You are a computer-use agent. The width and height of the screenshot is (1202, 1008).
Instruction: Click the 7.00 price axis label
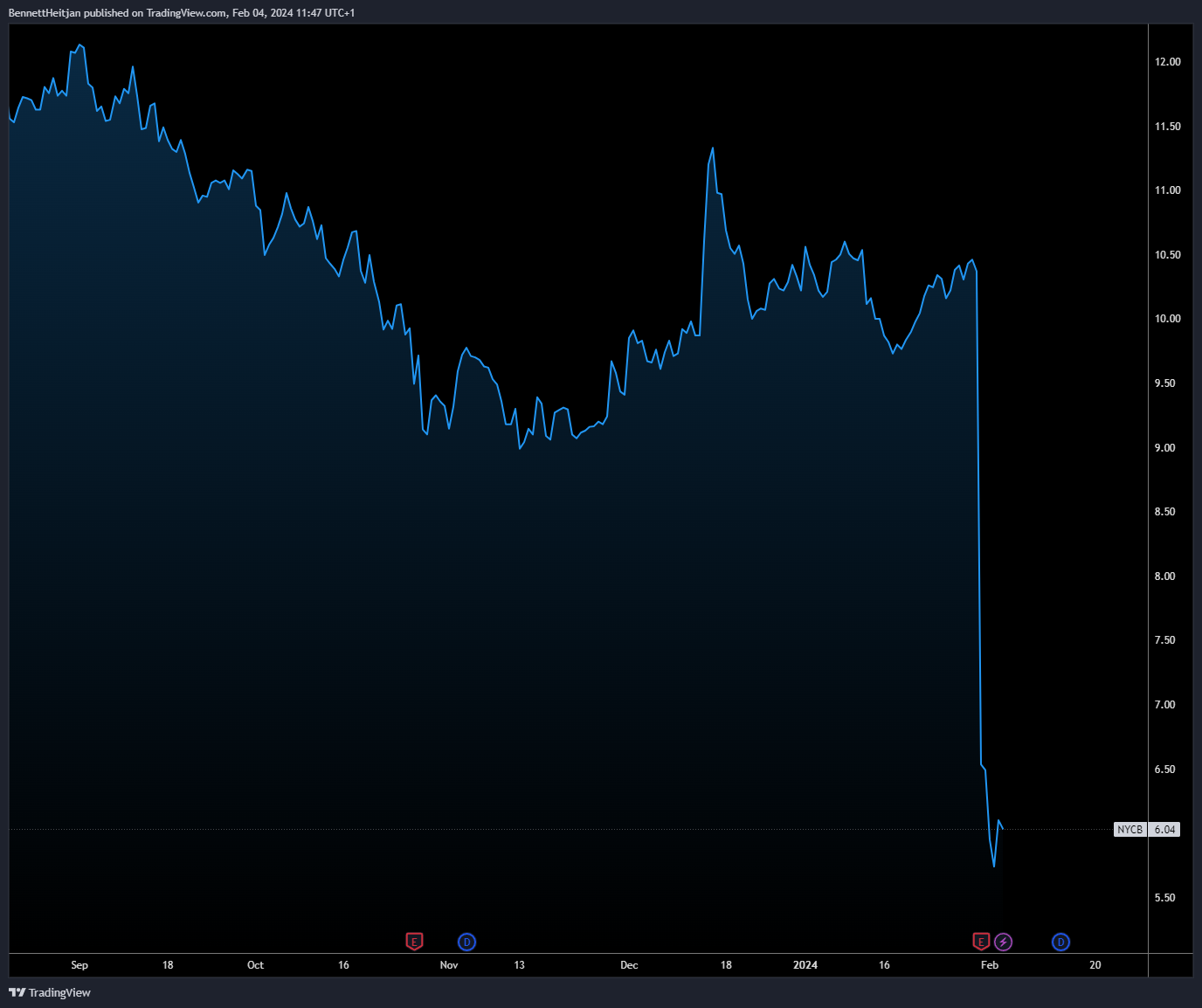pyautogui.click(x=1164, y=705)
